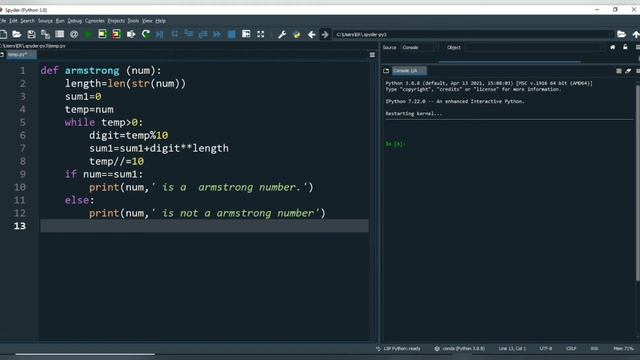Maximize the current pane

[246, 34]
